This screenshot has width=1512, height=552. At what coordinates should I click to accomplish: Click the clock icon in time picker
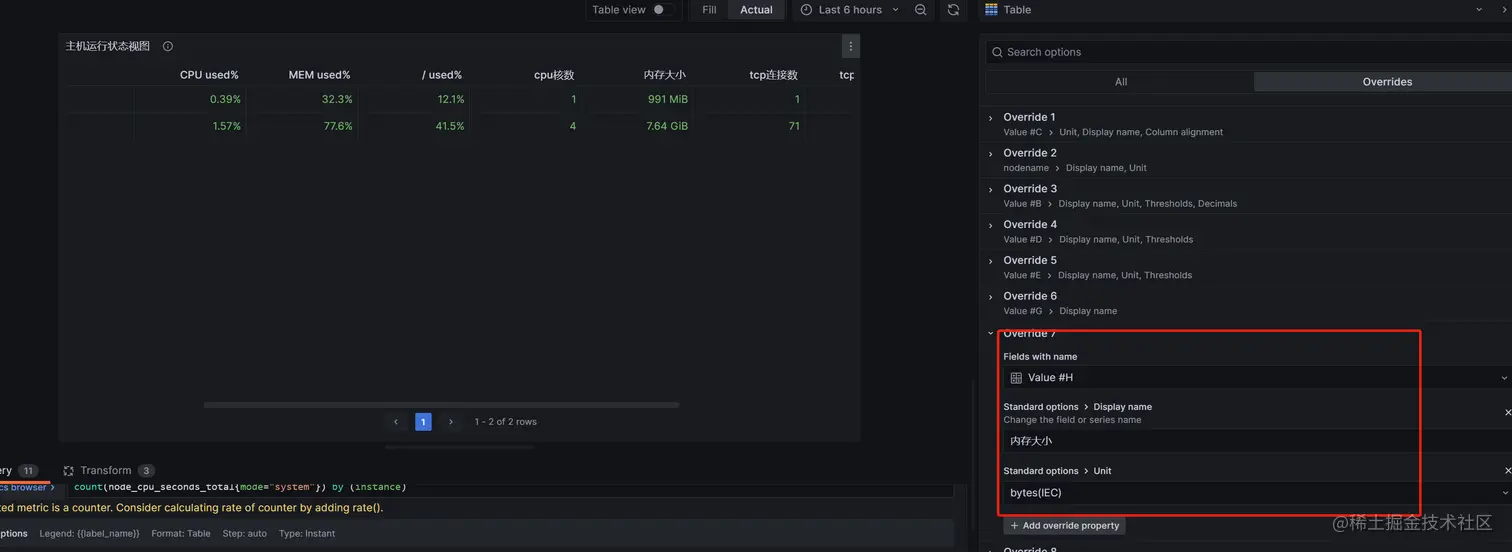tap(806, 10)
